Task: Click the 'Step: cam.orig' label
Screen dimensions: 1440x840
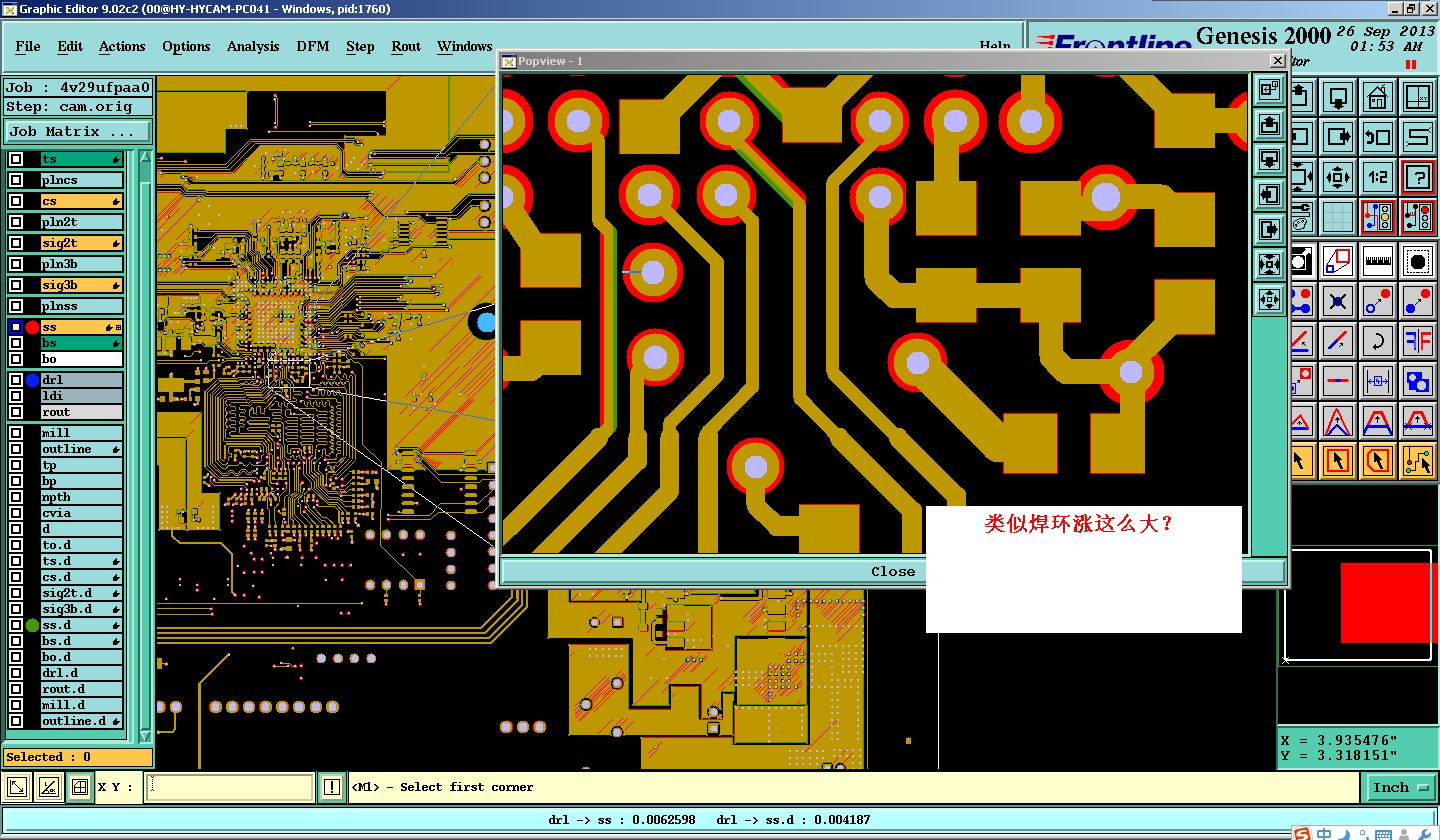Action: coord(78,106)
